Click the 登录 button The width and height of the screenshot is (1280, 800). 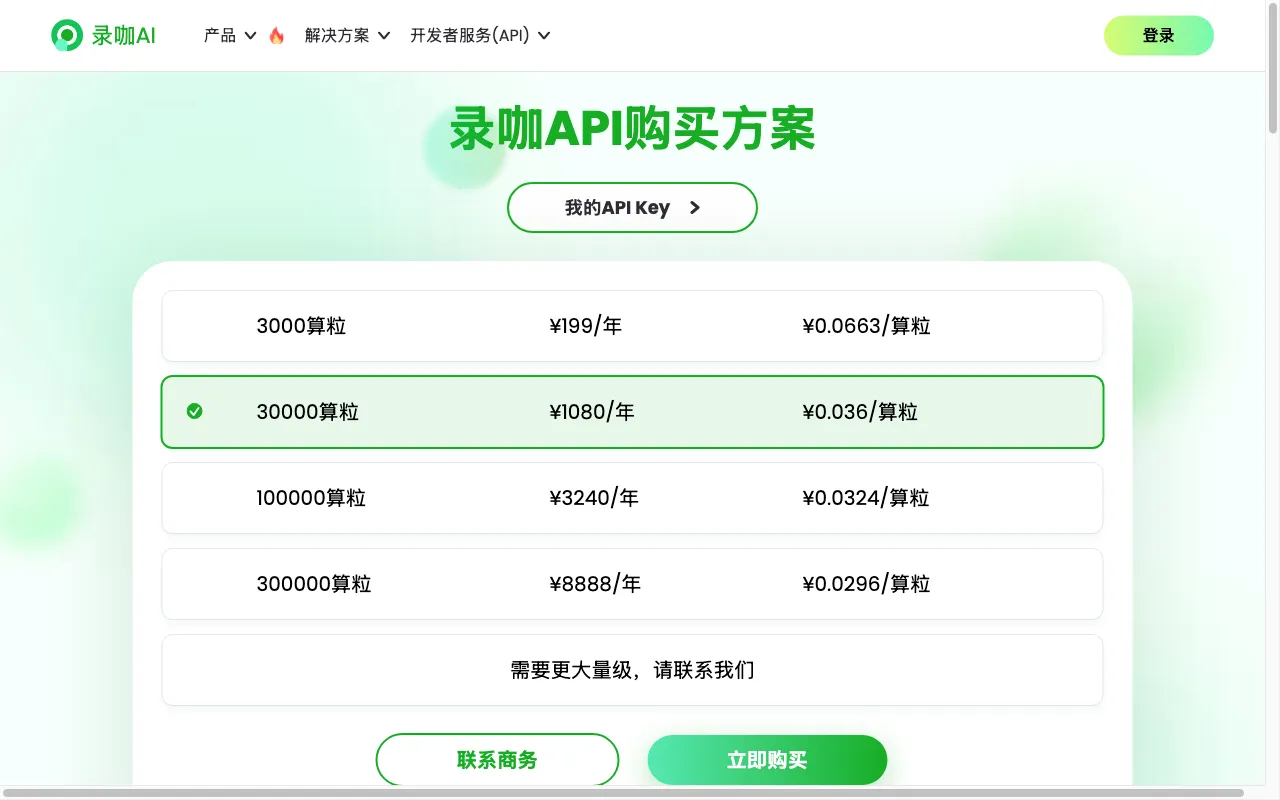tap(1158, 35)
